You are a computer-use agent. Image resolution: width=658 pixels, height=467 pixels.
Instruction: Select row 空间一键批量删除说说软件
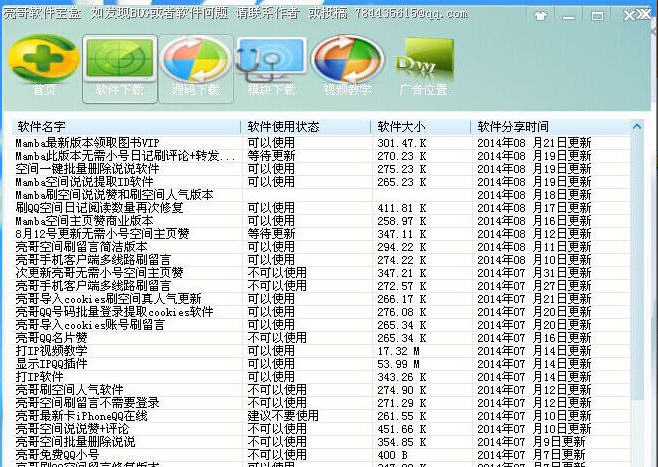321,169
